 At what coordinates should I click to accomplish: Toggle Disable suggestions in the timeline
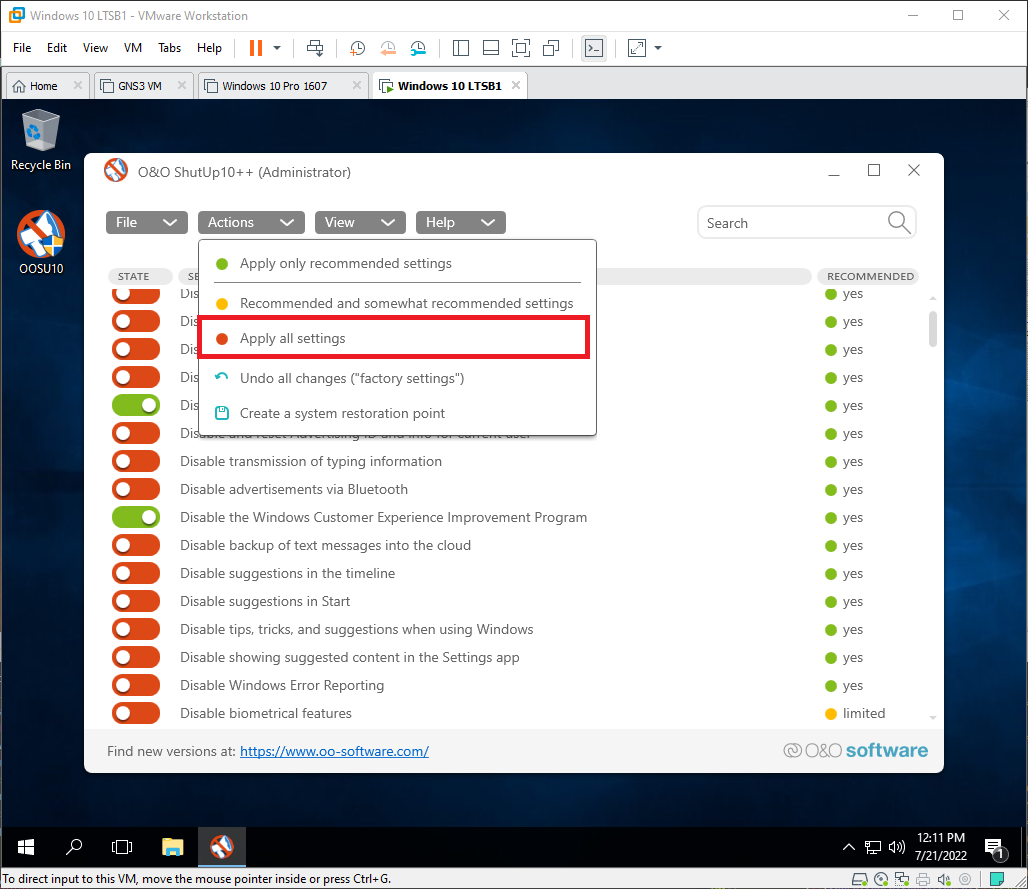coord(136,574)
